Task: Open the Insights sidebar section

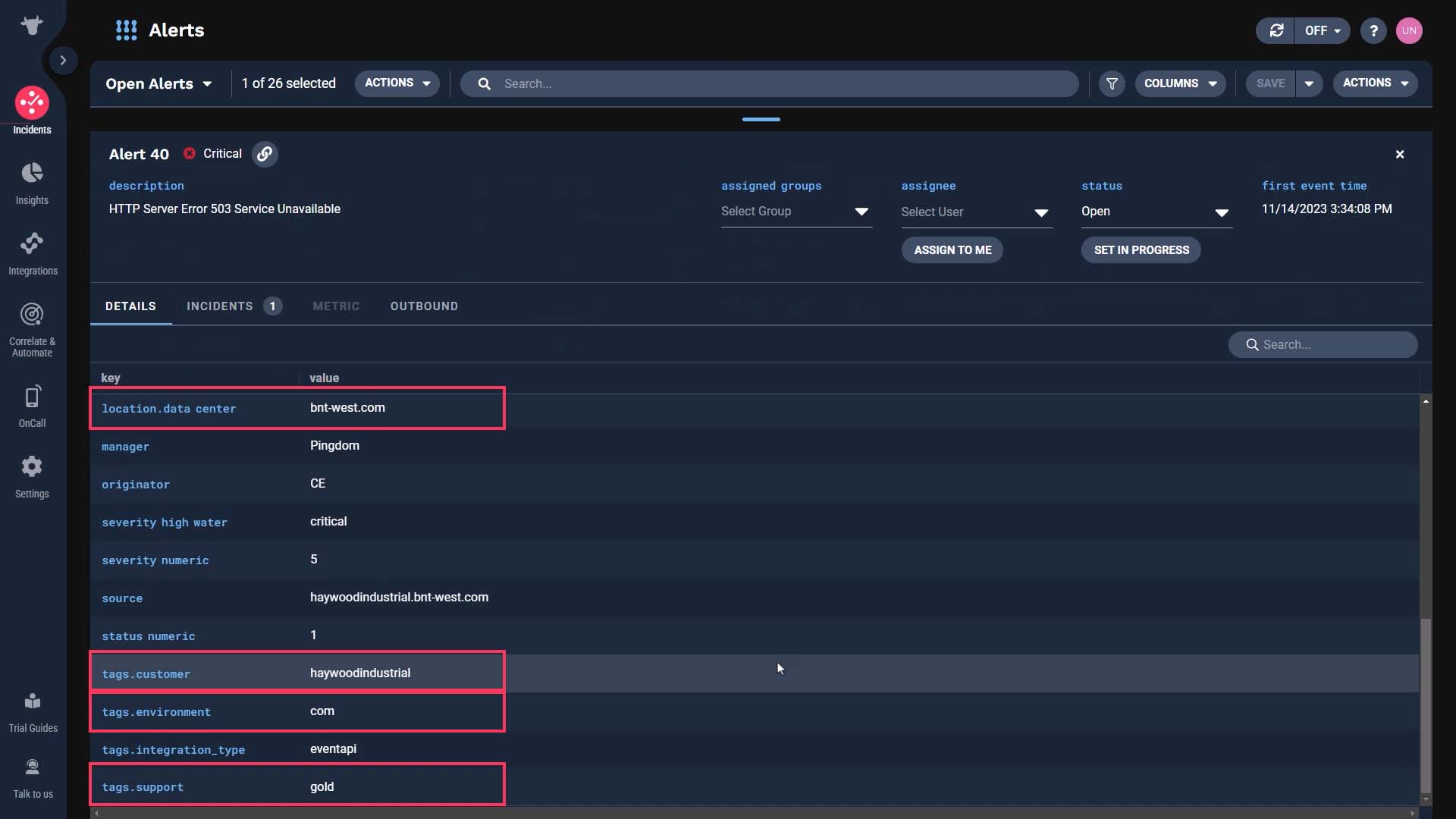Action: (x=32, y=184)
